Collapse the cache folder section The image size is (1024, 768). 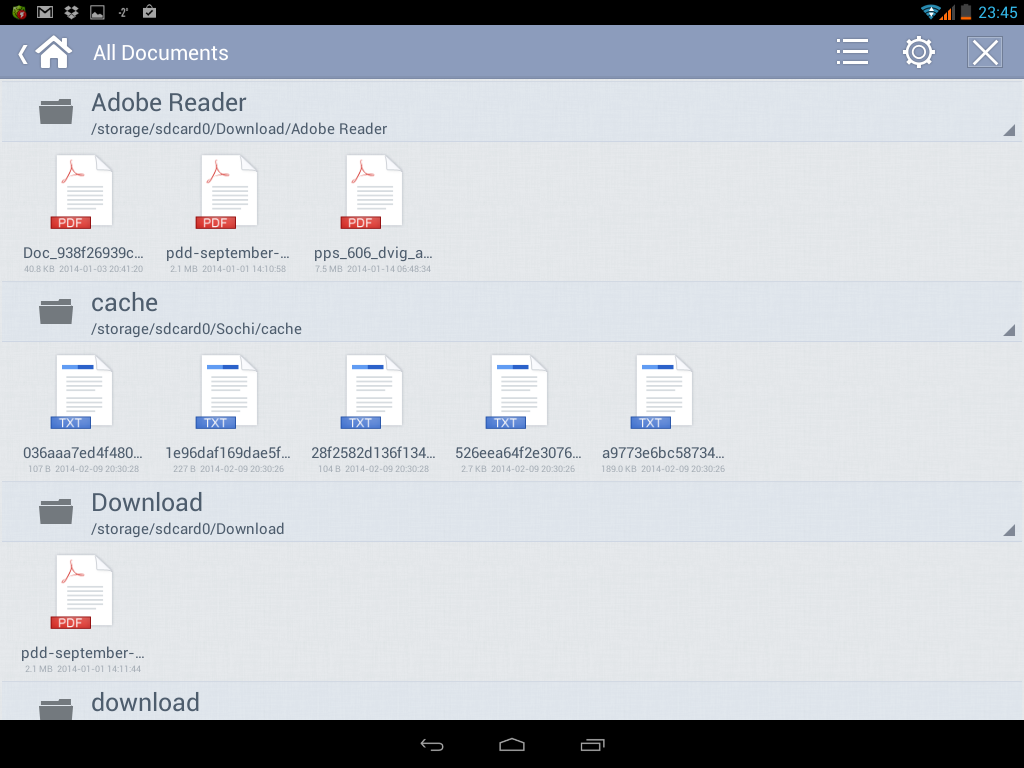(1009, 330)
